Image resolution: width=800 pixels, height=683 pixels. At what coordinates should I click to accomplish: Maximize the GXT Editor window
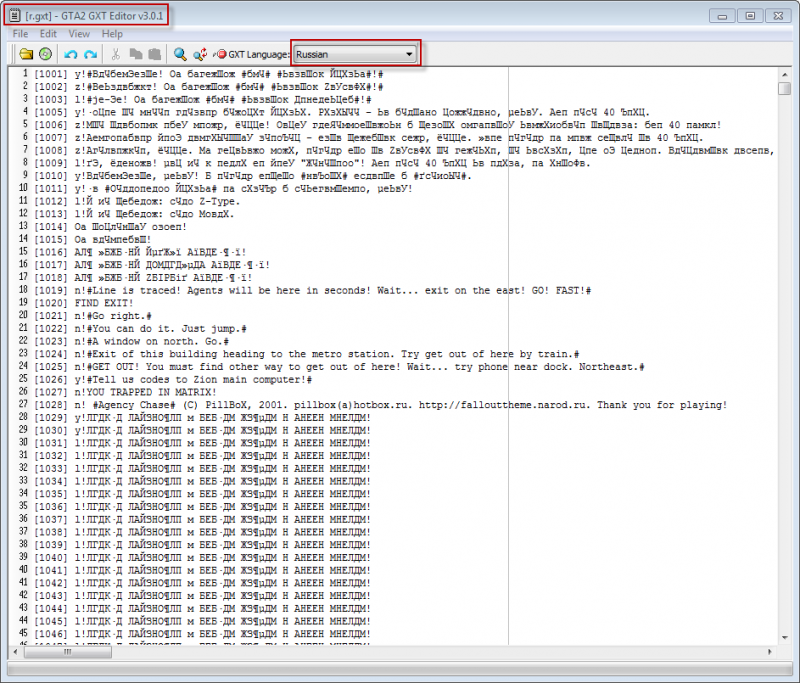[750, 15]
